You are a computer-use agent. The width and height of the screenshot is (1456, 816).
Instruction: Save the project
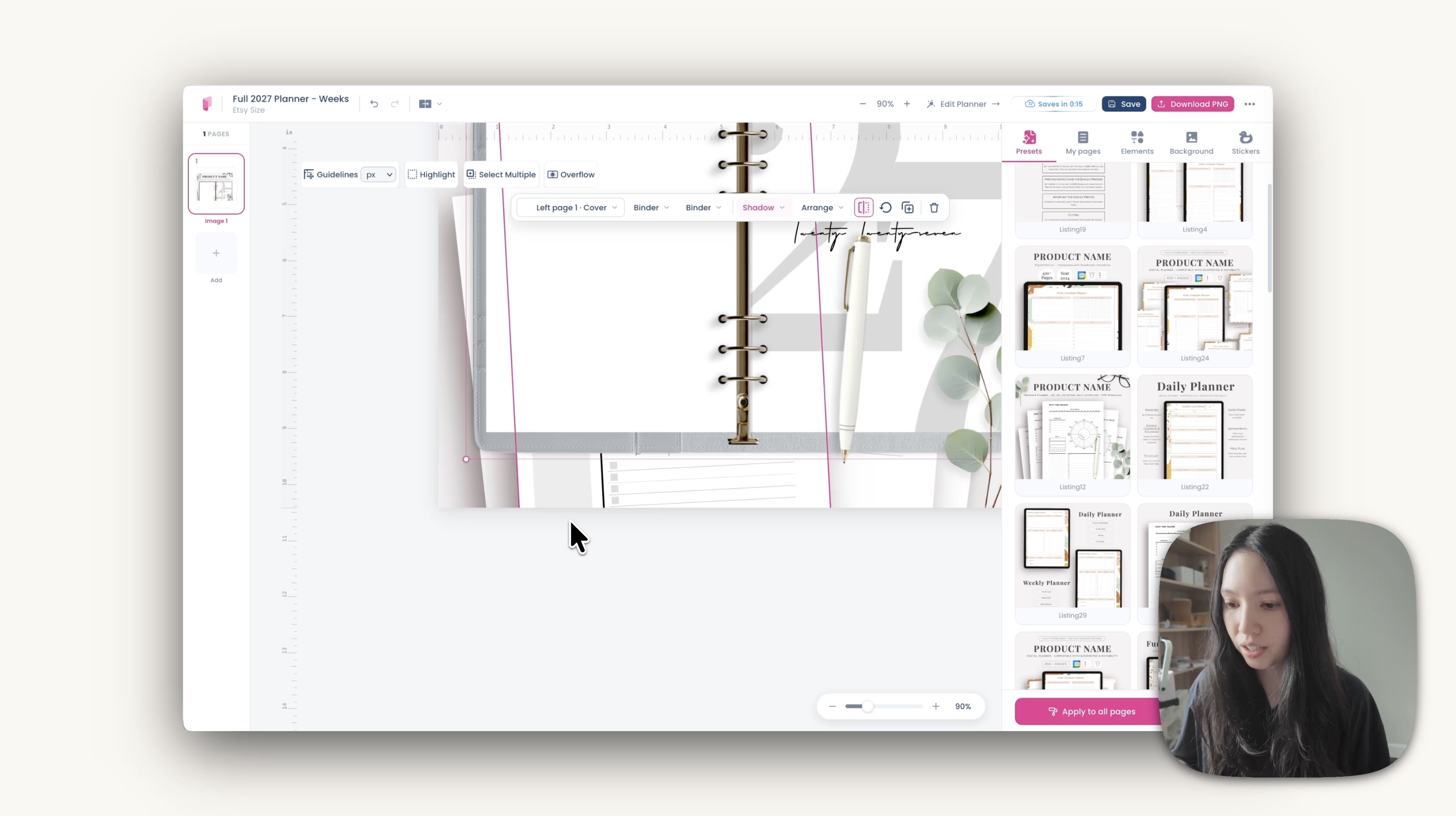pyautogui.click(x=1124, y=104)
